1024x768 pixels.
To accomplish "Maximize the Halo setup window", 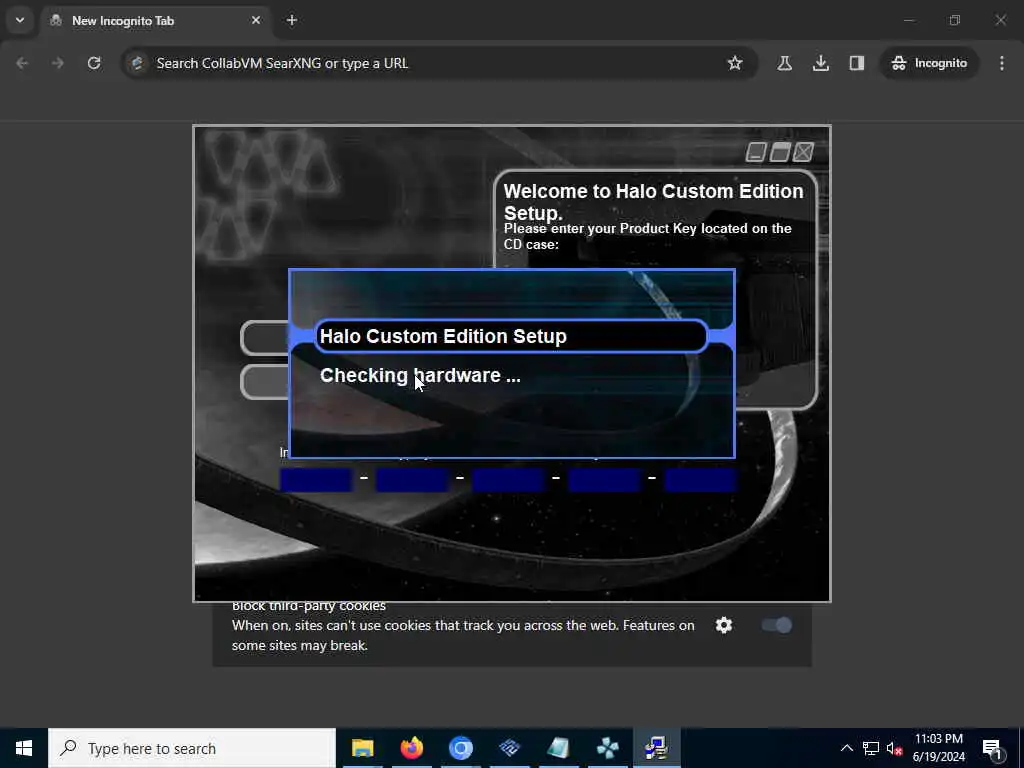I will [780, 152].
